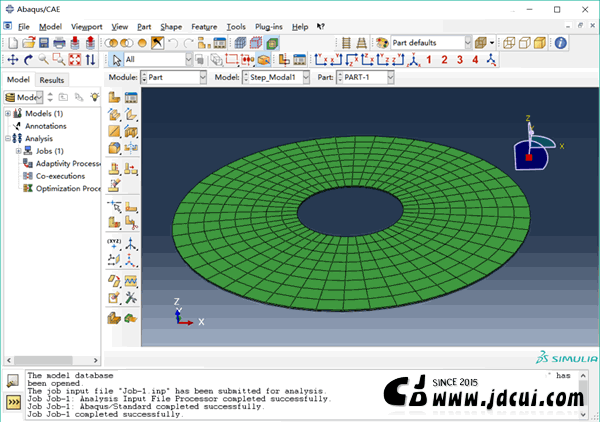Turn perspective on icon

tap(361, 43)
